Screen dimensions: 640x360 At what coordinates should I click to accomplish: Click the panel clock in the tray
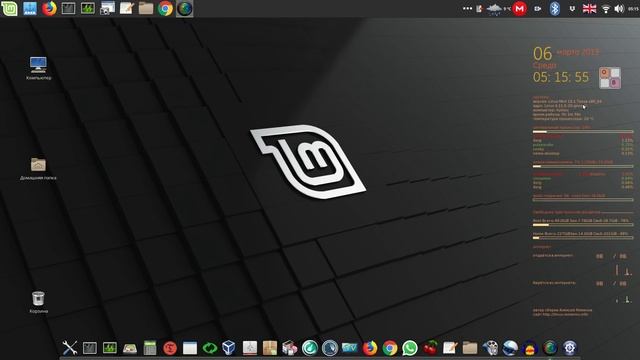point(633,9)
